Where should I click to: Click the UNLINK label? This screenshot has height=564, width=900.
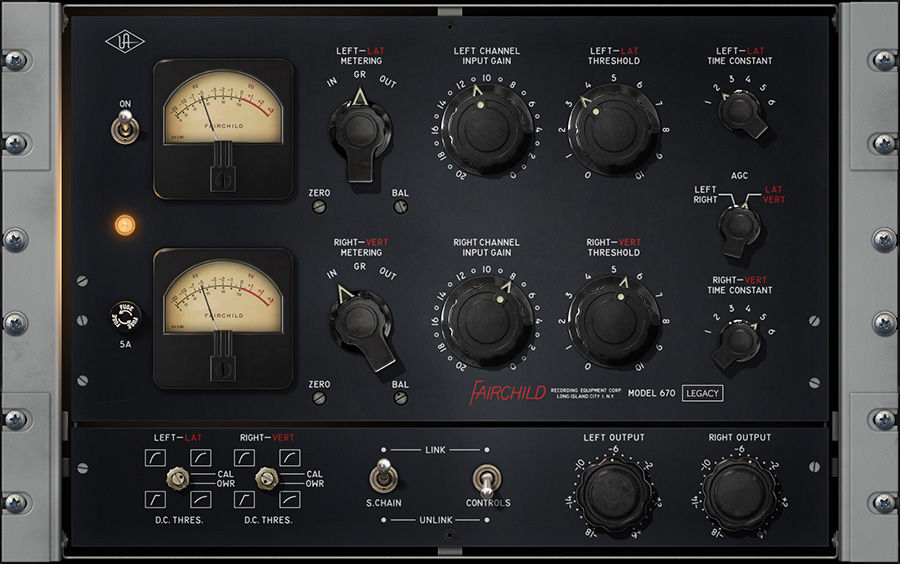436,520
